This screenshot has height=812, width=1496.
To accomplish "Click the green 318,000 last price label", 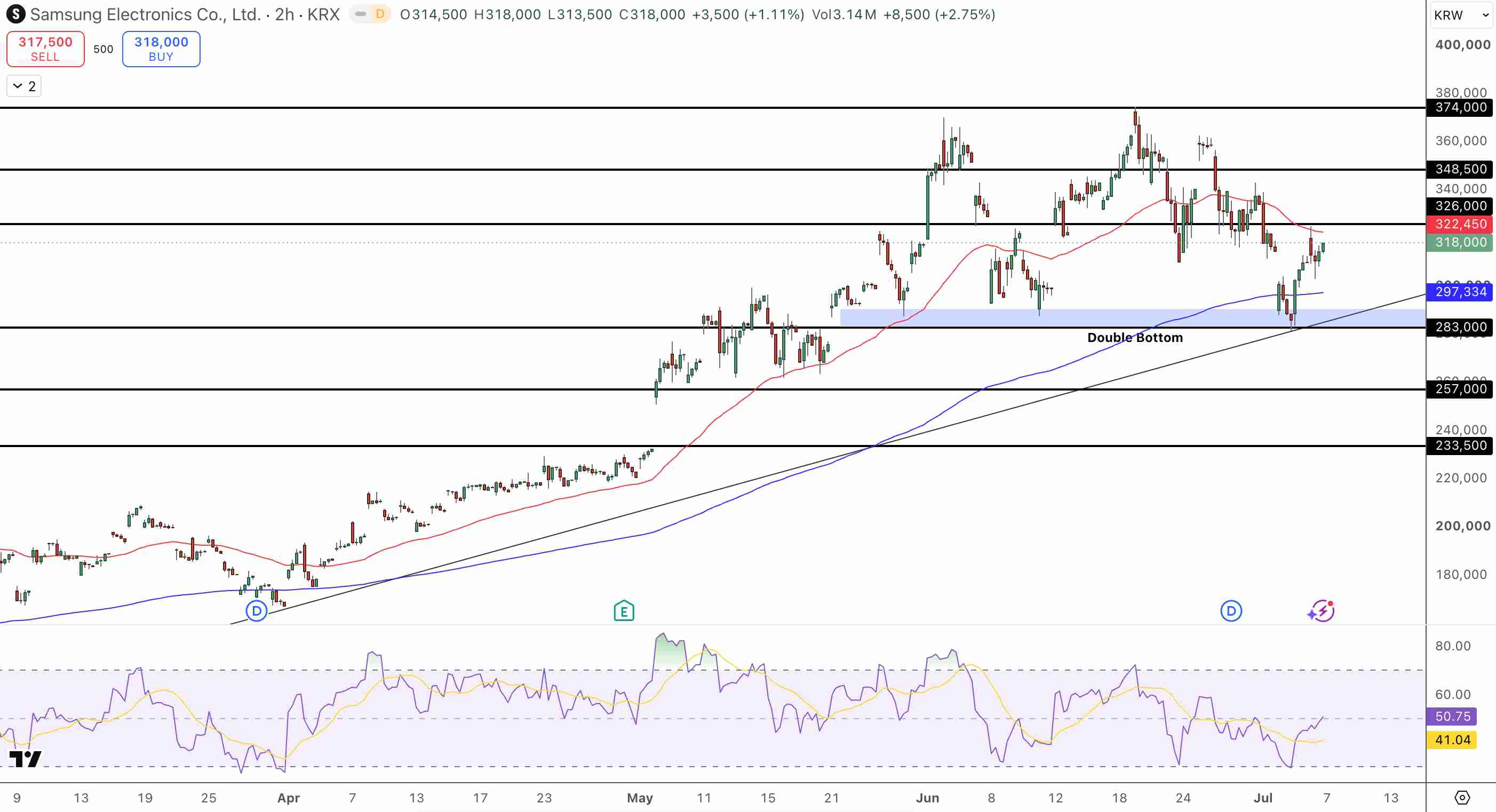I will [1460, 242].
